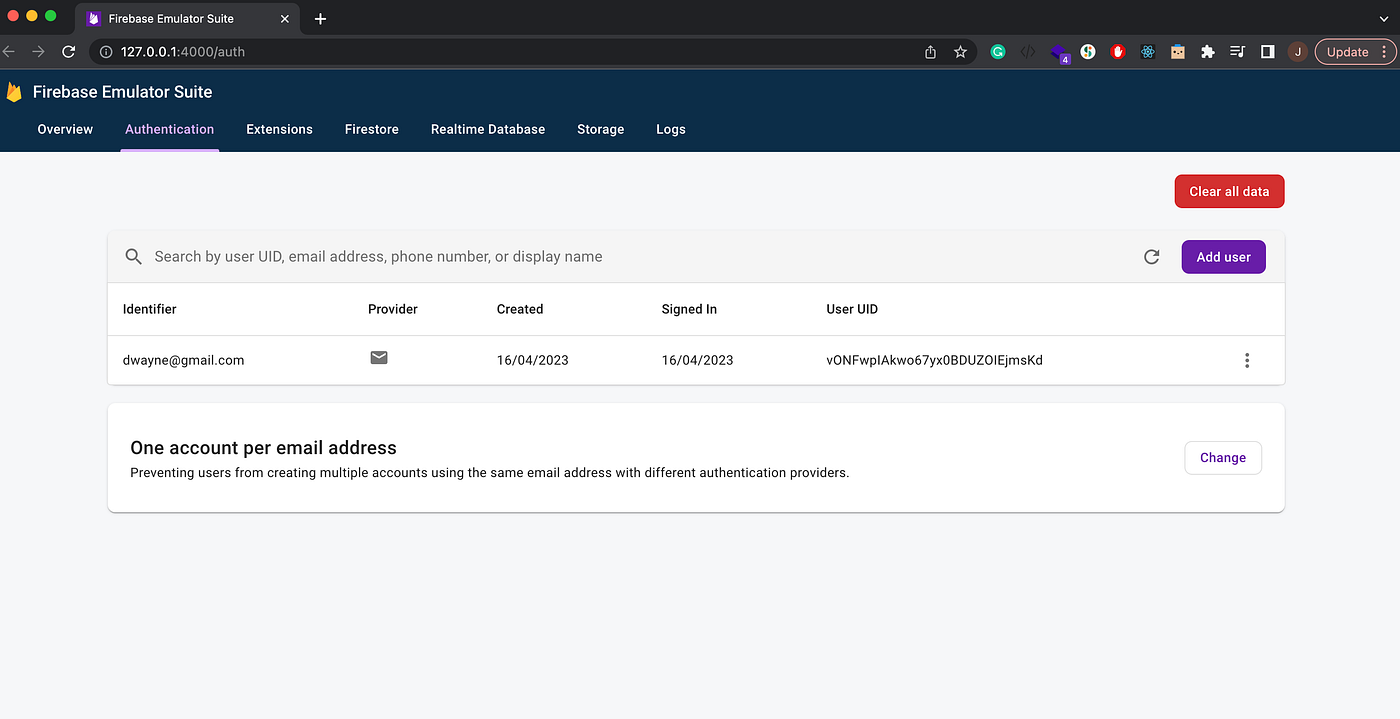Refresh the user list

click(1152, 257)
